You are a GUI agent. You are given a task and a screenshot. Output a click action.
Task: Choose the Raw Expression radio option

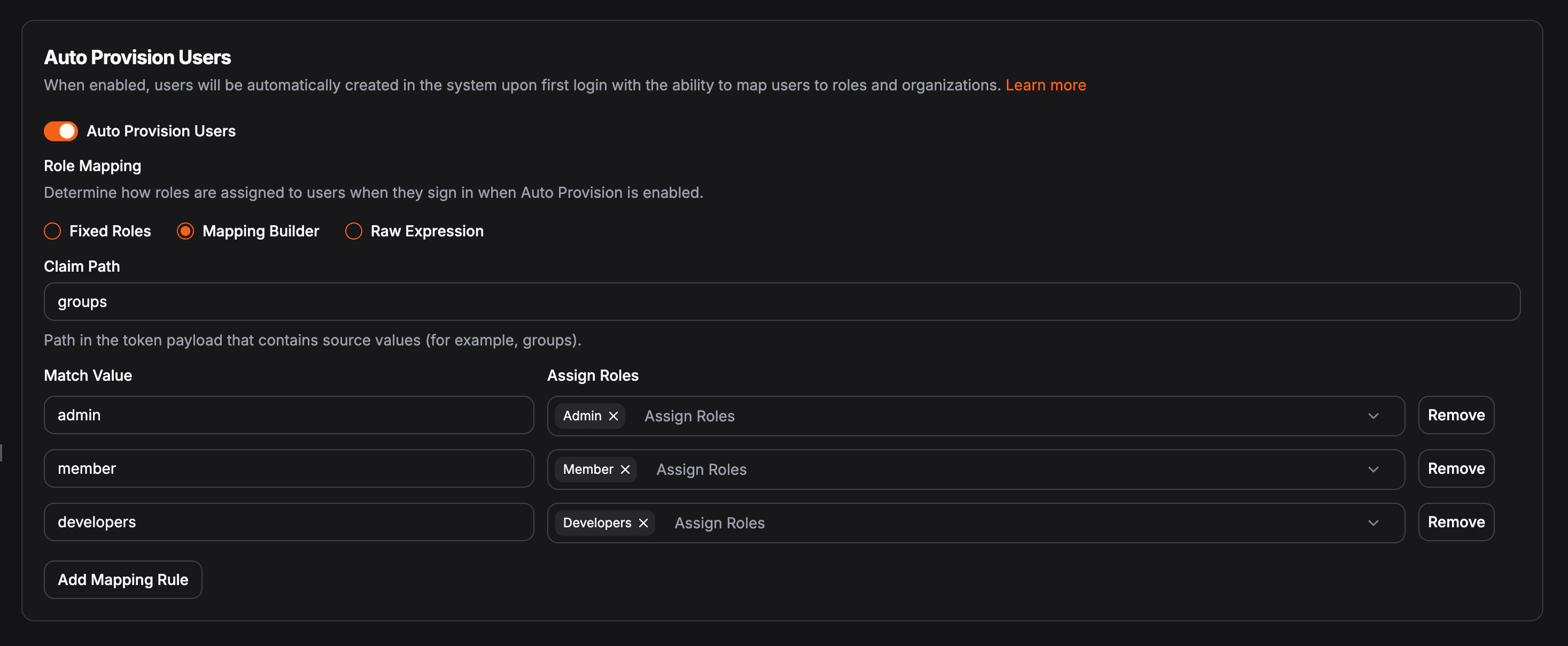[x=354, y=232]
